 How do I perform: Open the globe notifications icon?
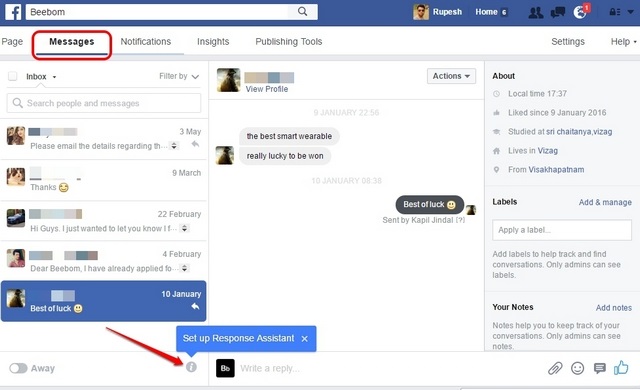(580, 12)
